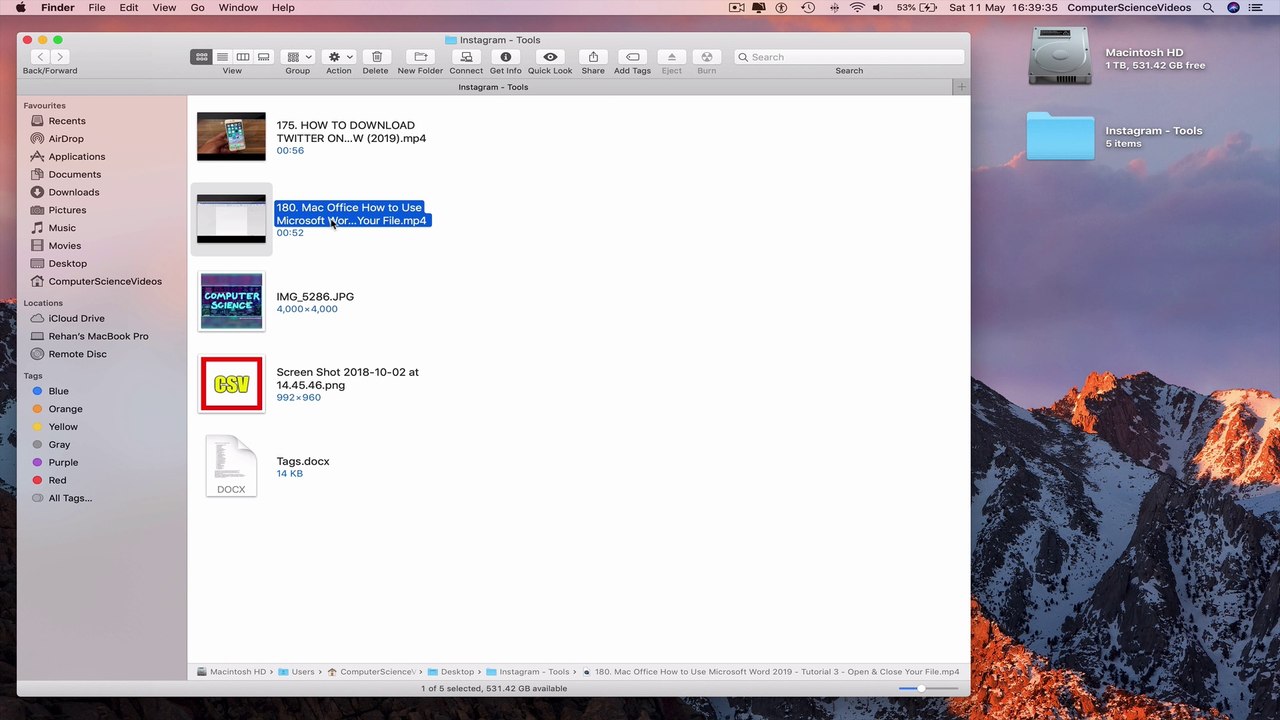This screenshot has height=720, width=1280.
Task: Open Spotlight search in menu bar
Action: click(1208, 8)
